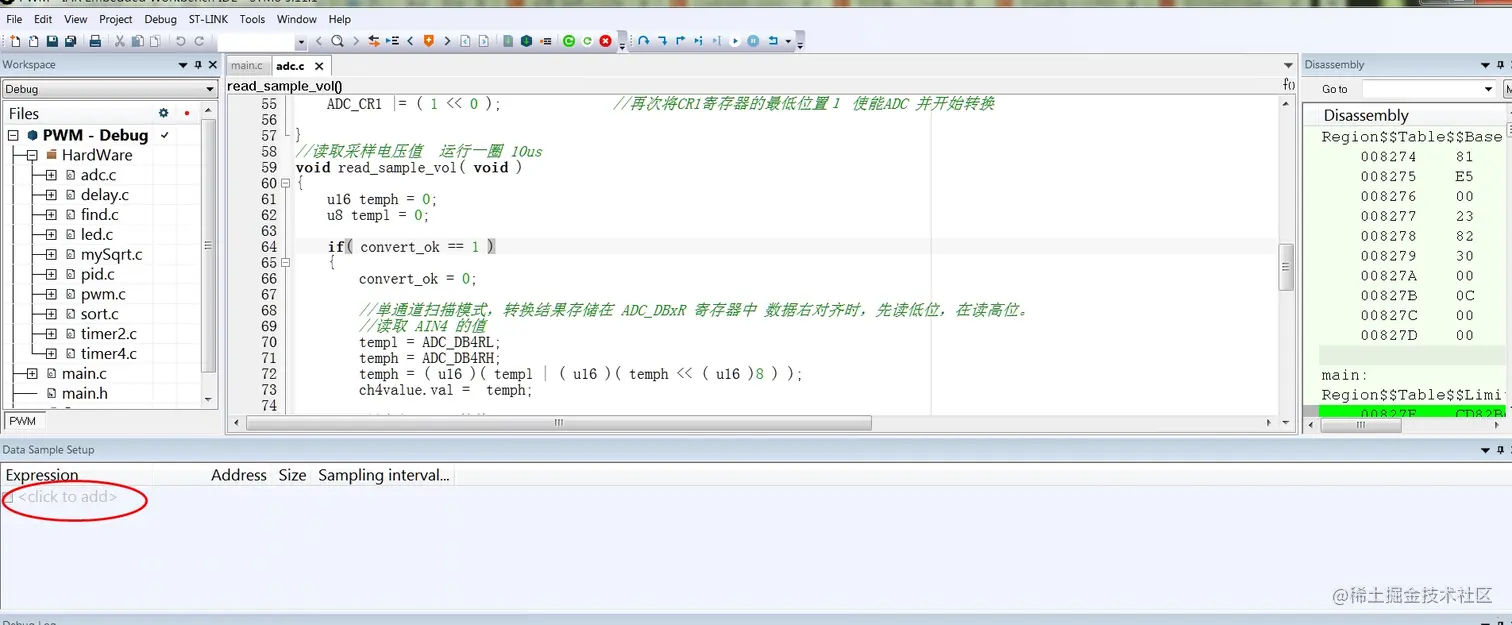Toggle the click to add row checkbox

click(9, 497)
